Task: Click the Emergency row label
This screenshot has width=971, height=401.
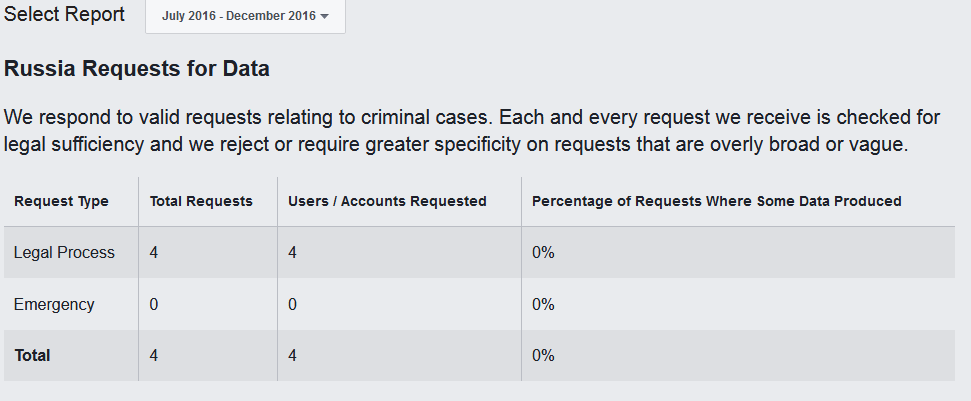Action: pos(54,304)
